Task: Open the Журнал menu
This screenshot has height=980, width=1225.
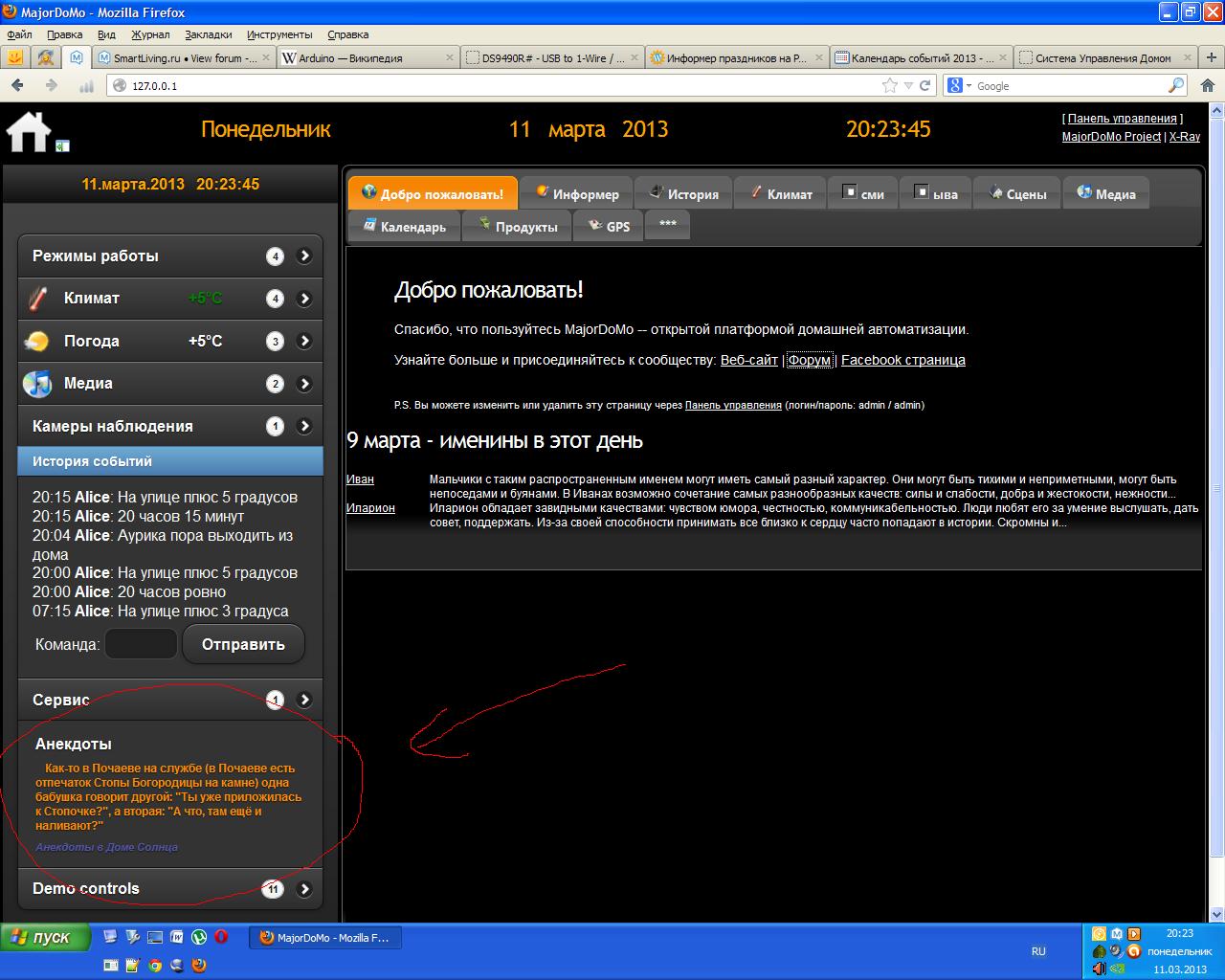Action: click(150, 34)
